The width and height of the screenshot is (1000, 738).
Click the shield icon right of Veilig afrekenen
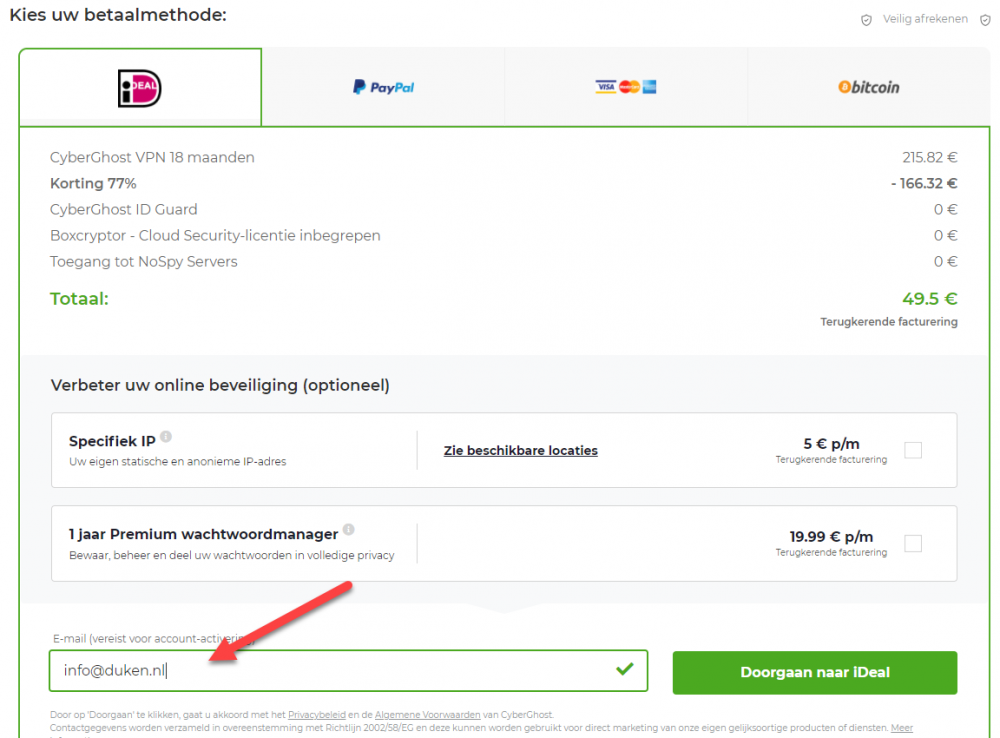tap(986, 20)
